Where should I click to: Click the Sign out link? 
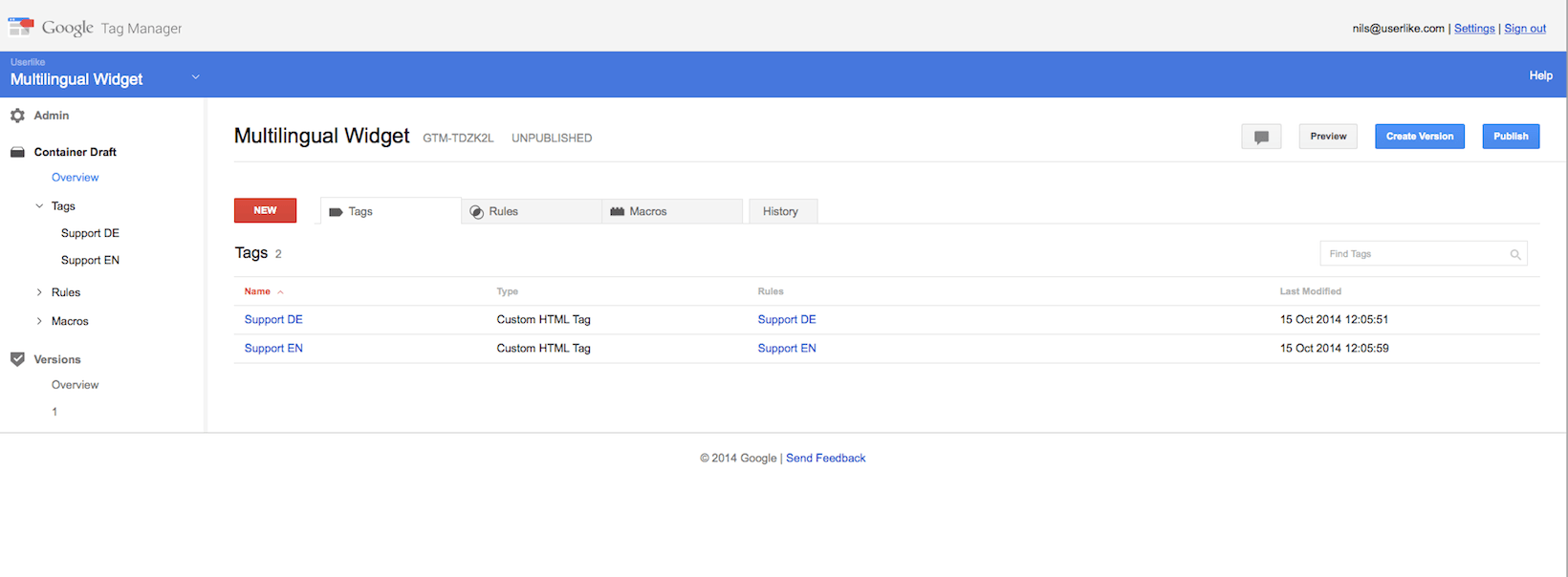[1525, 29]
